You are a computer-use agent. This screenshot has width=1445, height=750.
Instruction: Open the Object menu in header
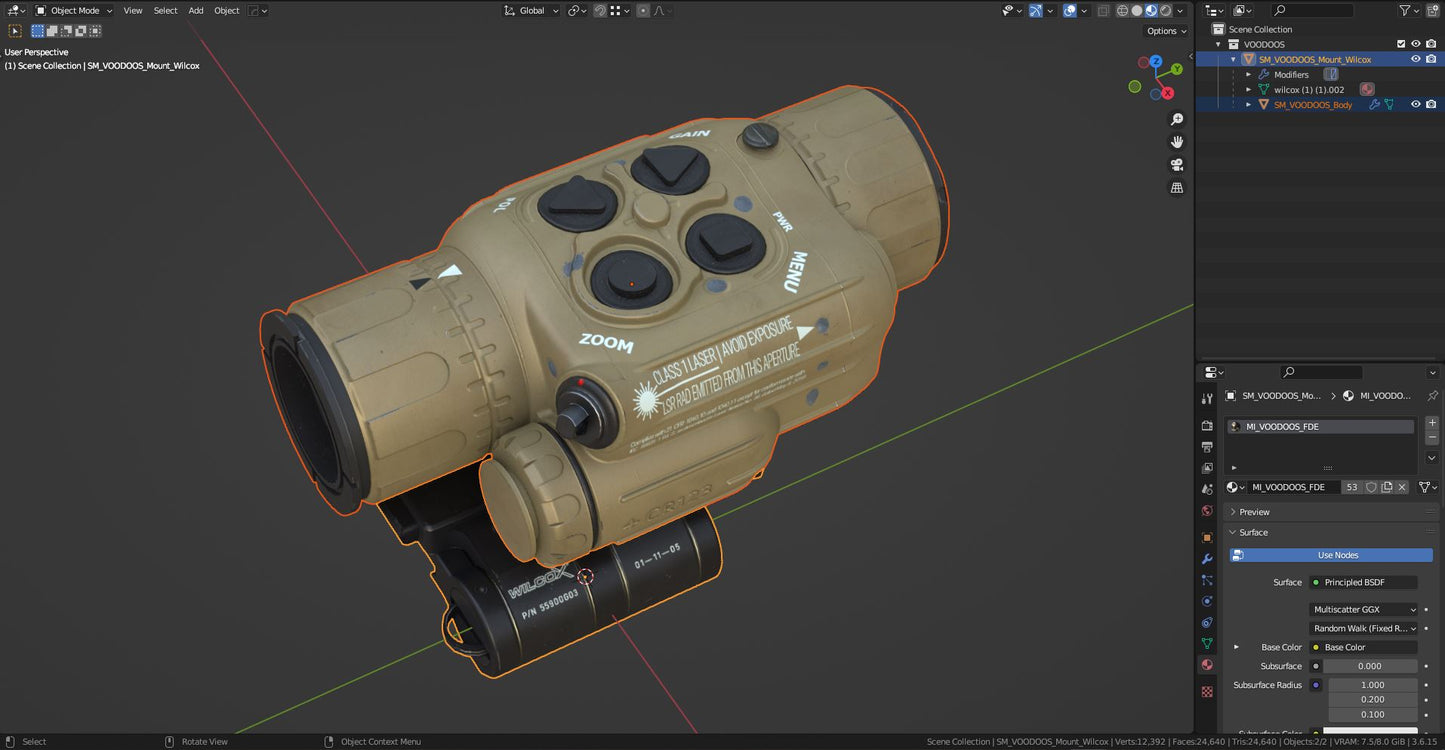227,11
